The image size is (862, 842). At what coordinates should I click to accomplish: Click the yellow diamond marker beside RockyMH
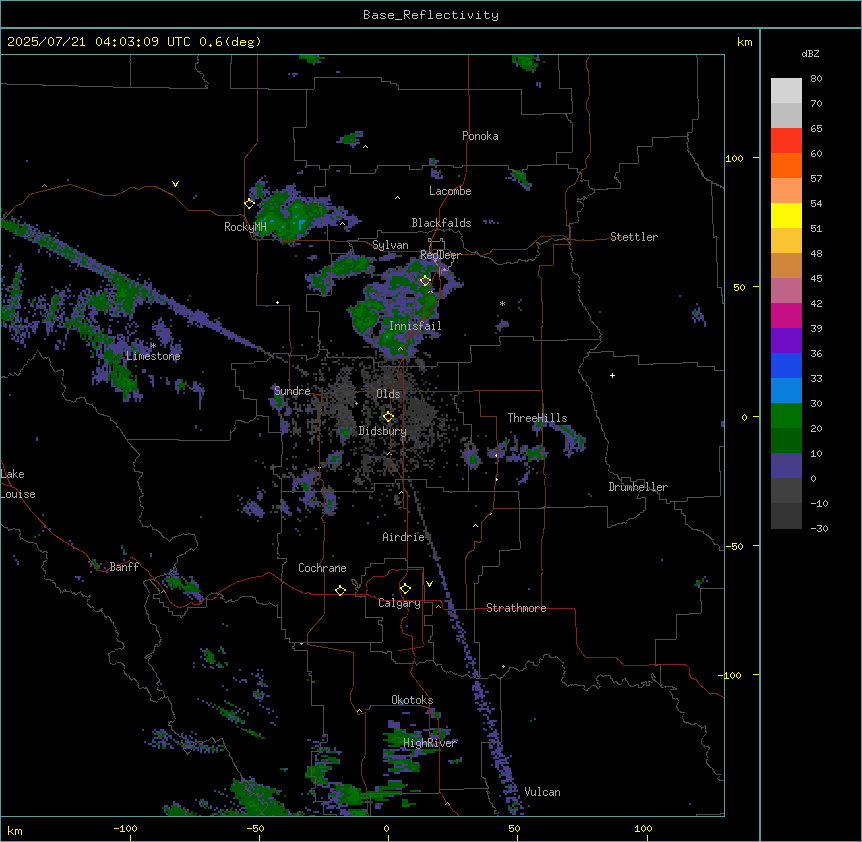coord(250,204)
